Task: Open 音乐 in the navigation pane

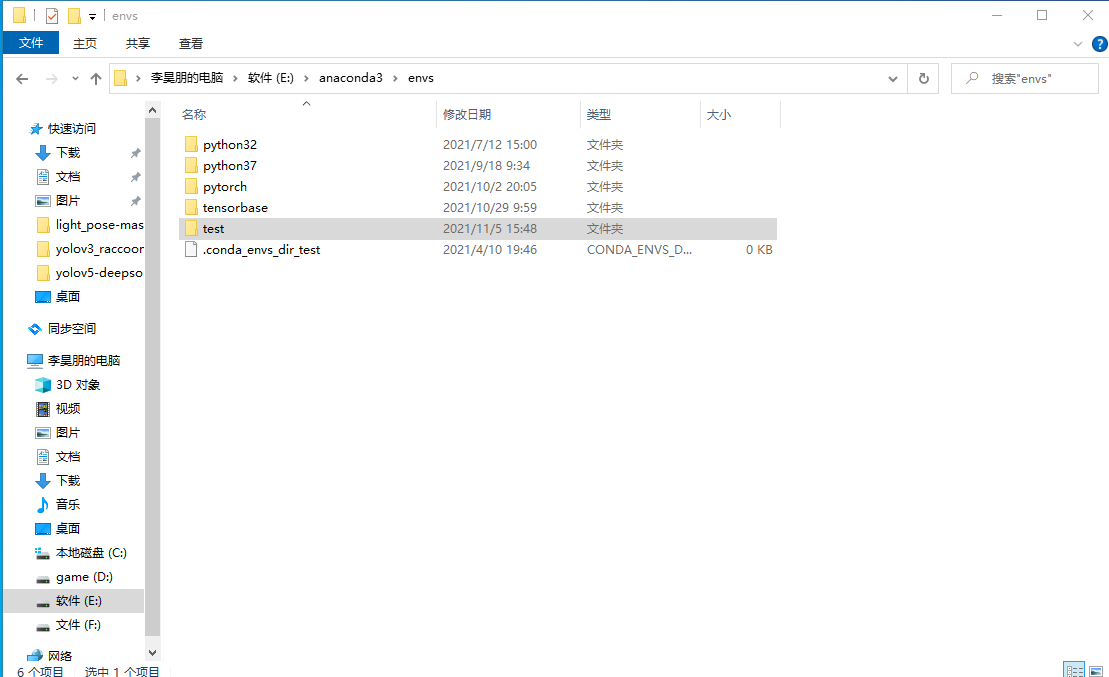Action: click(x=68, y=504)
